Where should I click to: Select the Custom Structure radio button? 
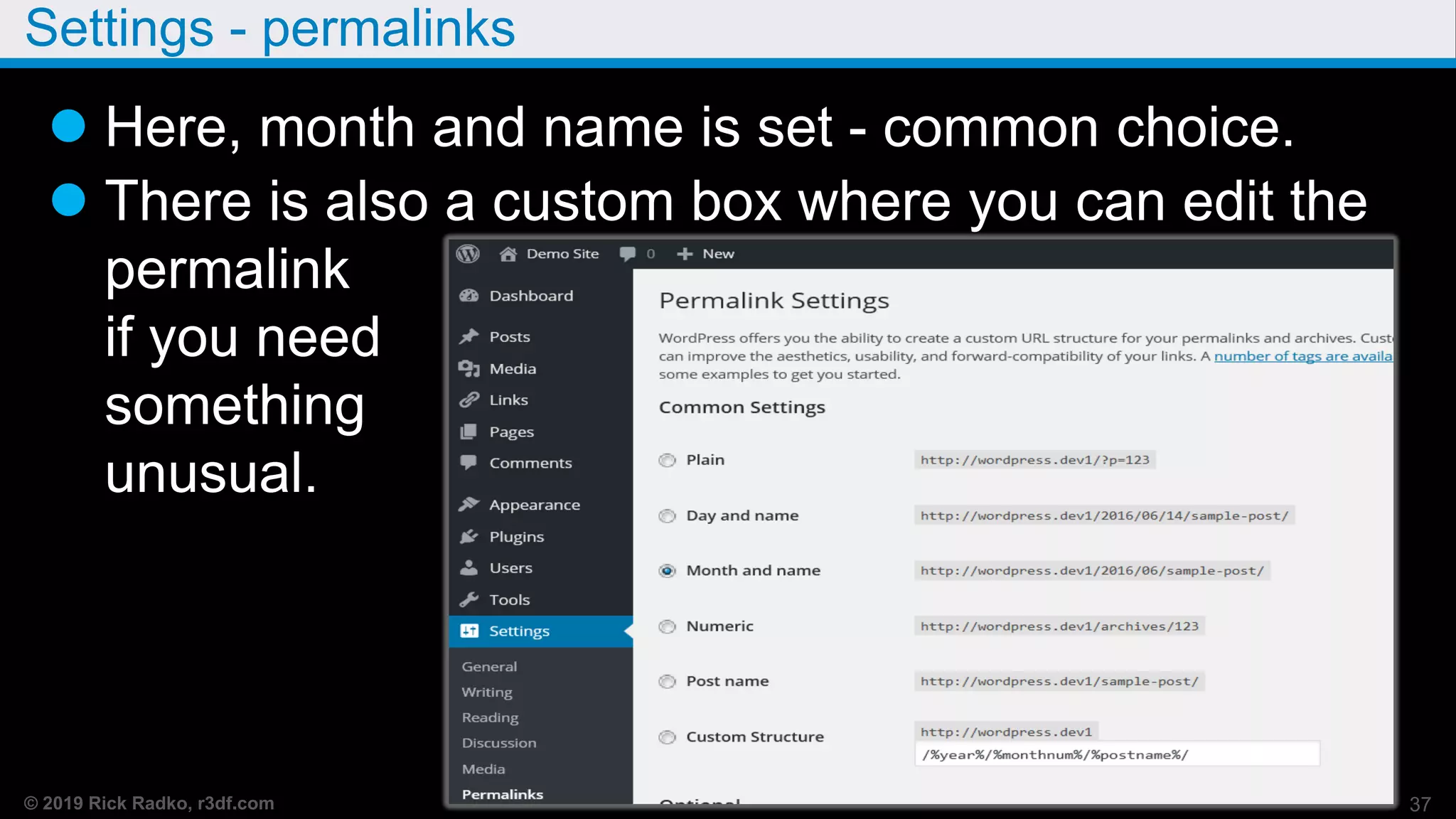(x=667, y=737)
